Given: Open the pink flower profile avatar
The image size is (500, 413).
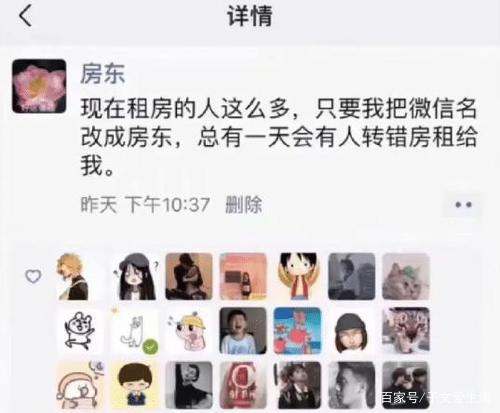Looking at the screenshot, I should click(39, 86).
